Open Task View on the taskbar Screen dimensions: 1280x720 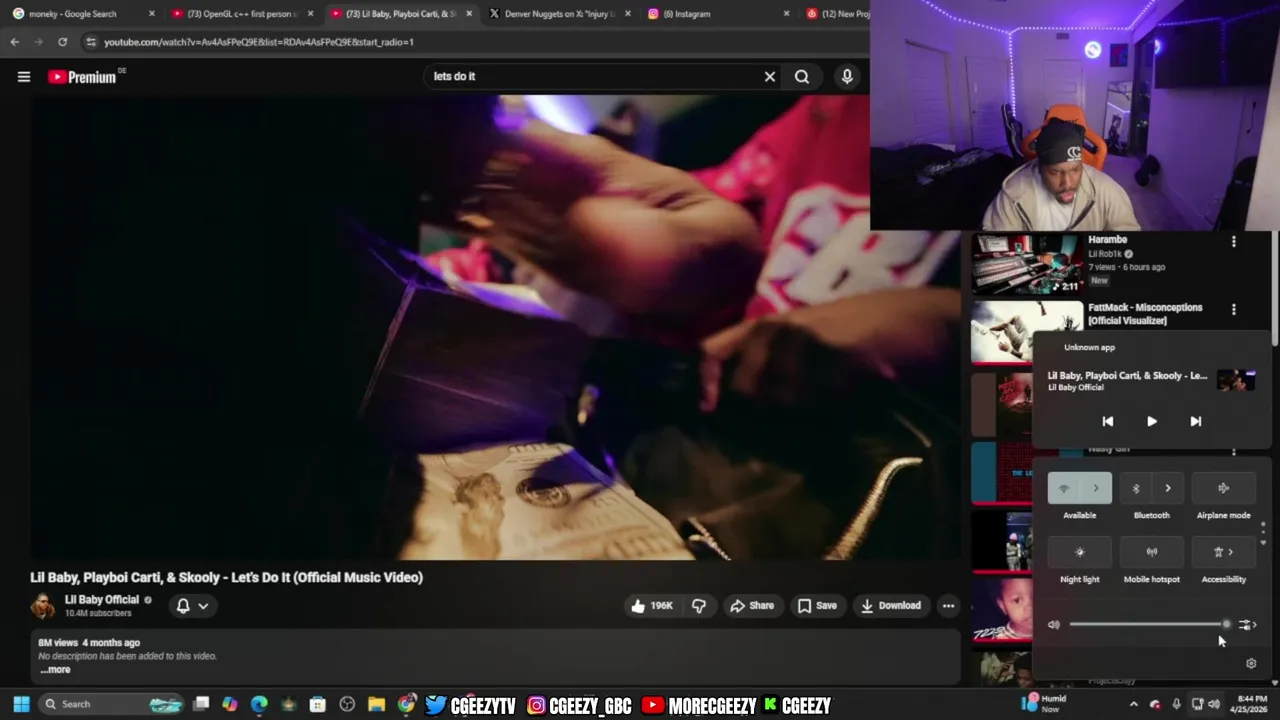coord(201,704)
